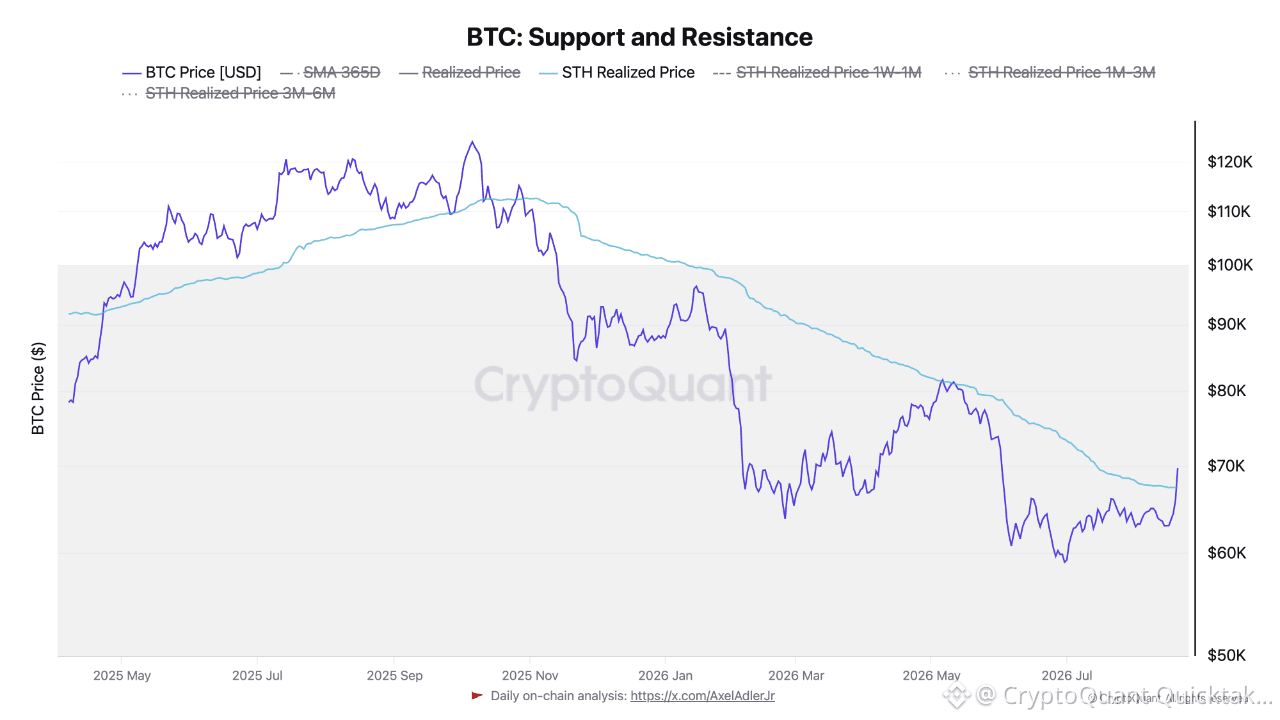
Task: Click the BTC Price ($) vertical axis title
Action: pos(39,388)
